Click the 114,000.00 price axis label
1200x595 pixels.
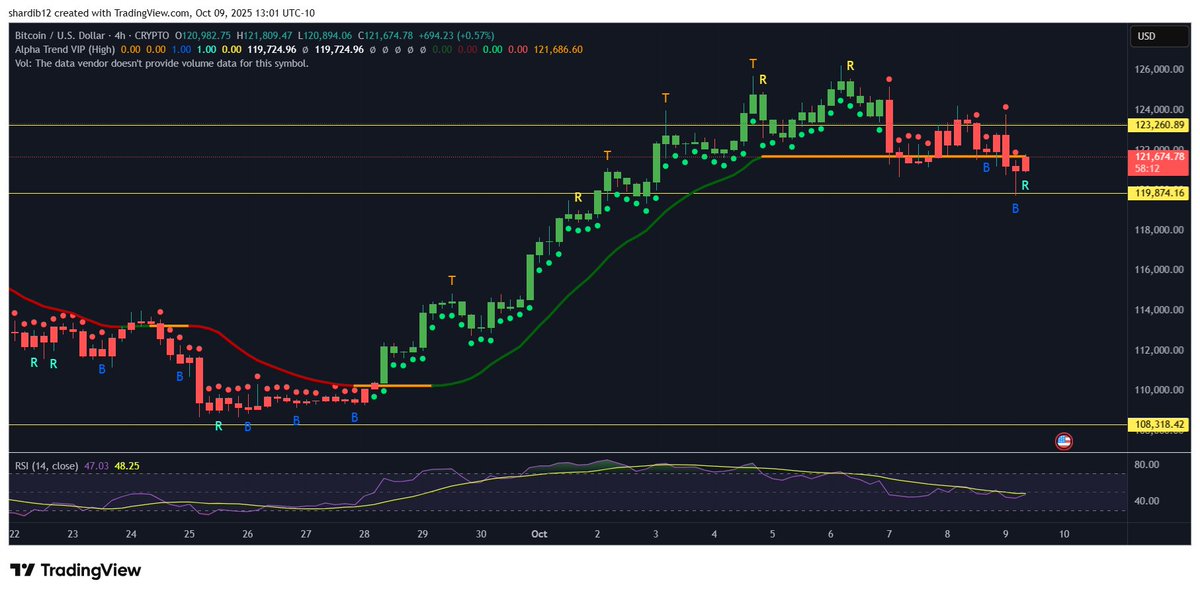(1159, 310)
